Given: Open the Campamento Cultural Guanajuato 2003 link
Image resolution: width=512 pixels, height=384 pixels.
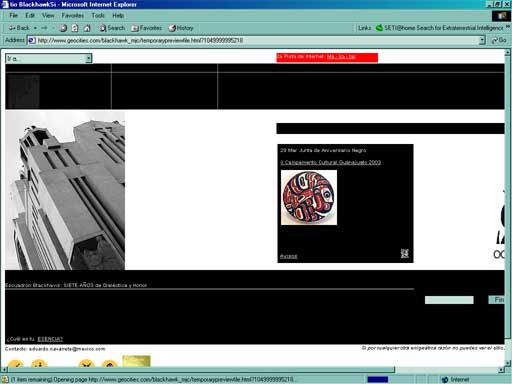Looking at the screenshot, I should (330, 162).
